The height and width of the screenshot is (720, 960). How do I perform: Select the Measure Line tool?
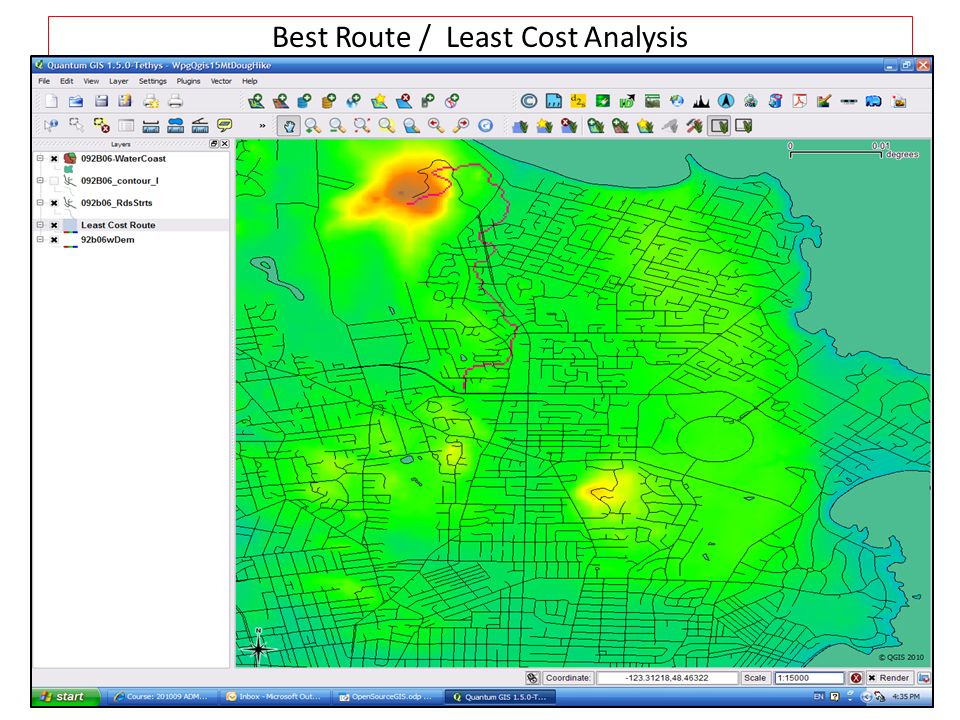[151, 126]
